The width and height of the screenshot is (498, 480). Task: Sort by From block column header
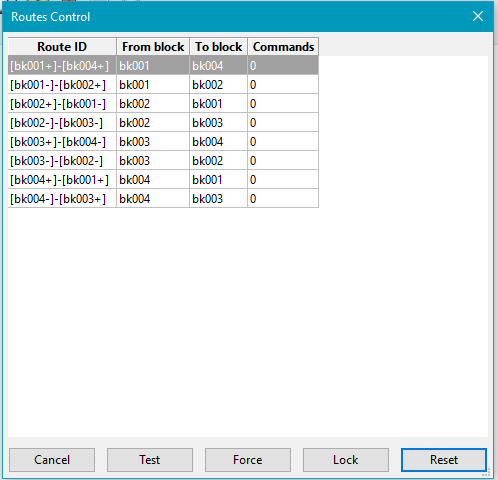153,47
